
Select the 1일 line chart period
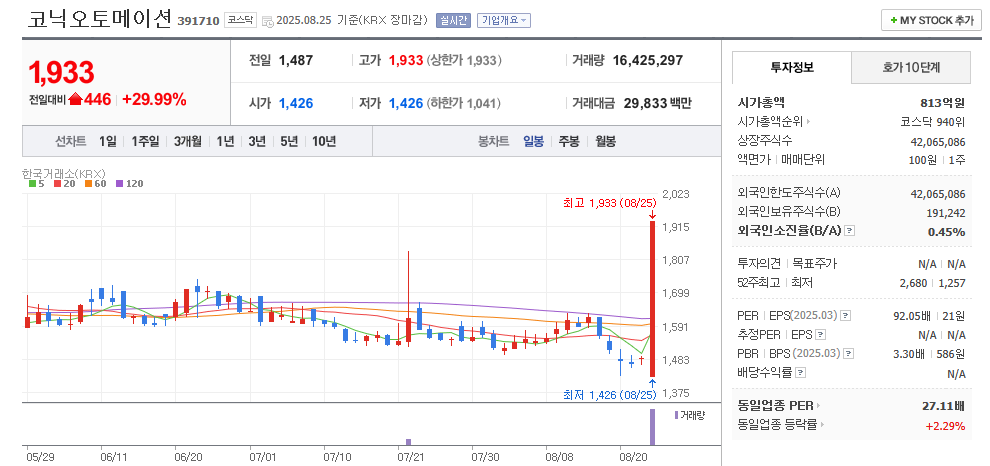tap(107, 141)
